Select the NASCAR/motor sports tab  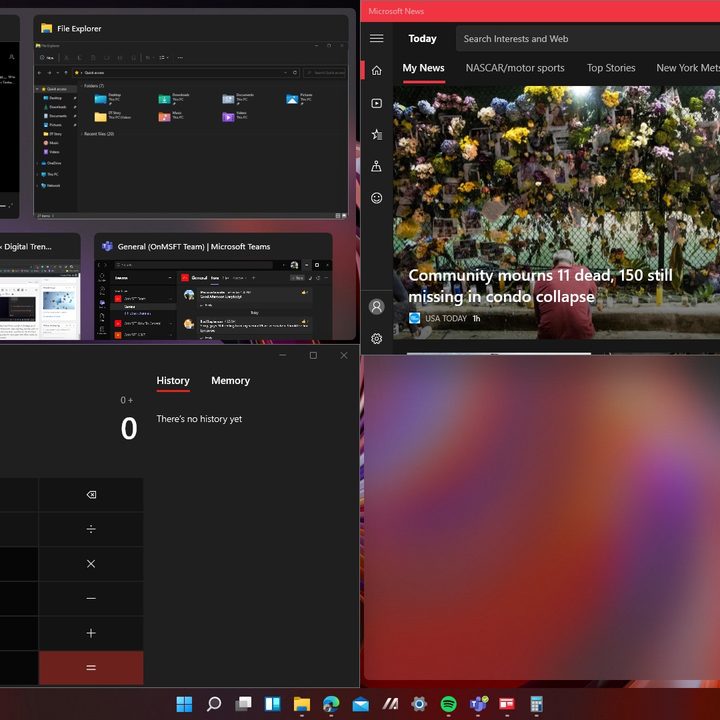[515, 68]
